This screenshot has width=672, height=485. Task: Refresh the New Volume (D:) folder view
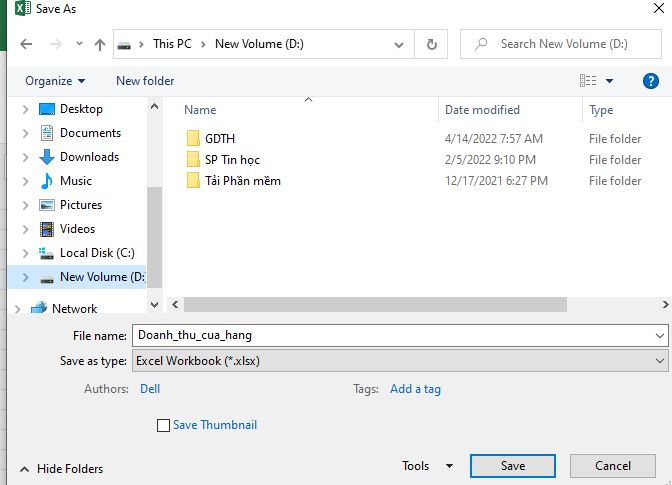point(431,45)
